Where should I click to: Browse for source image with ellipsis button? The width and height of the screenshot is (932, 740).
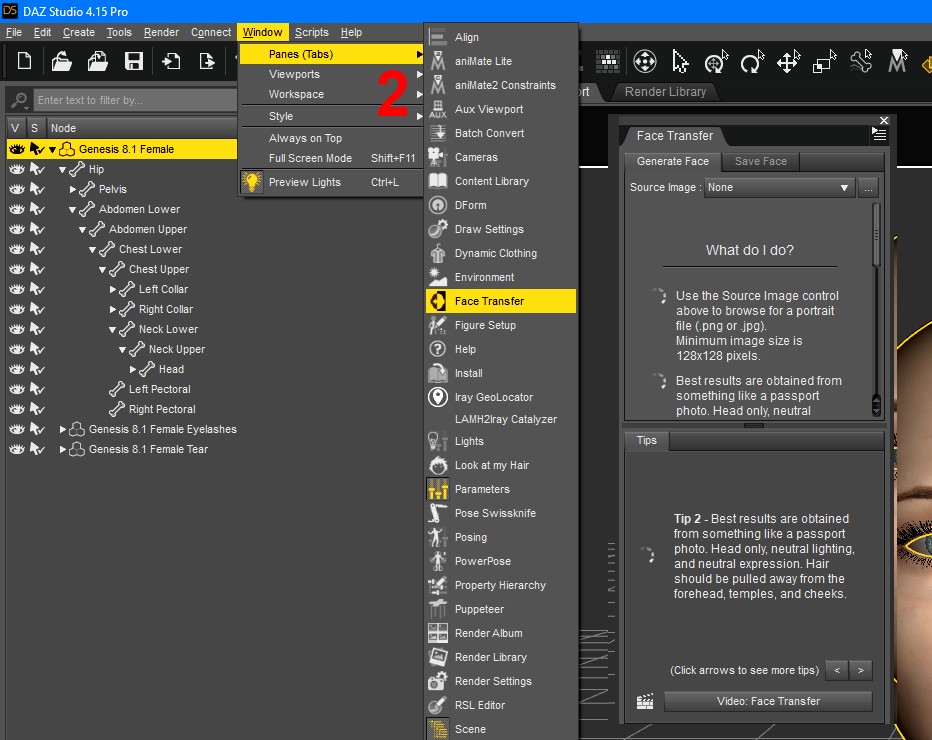pos(868,188)
